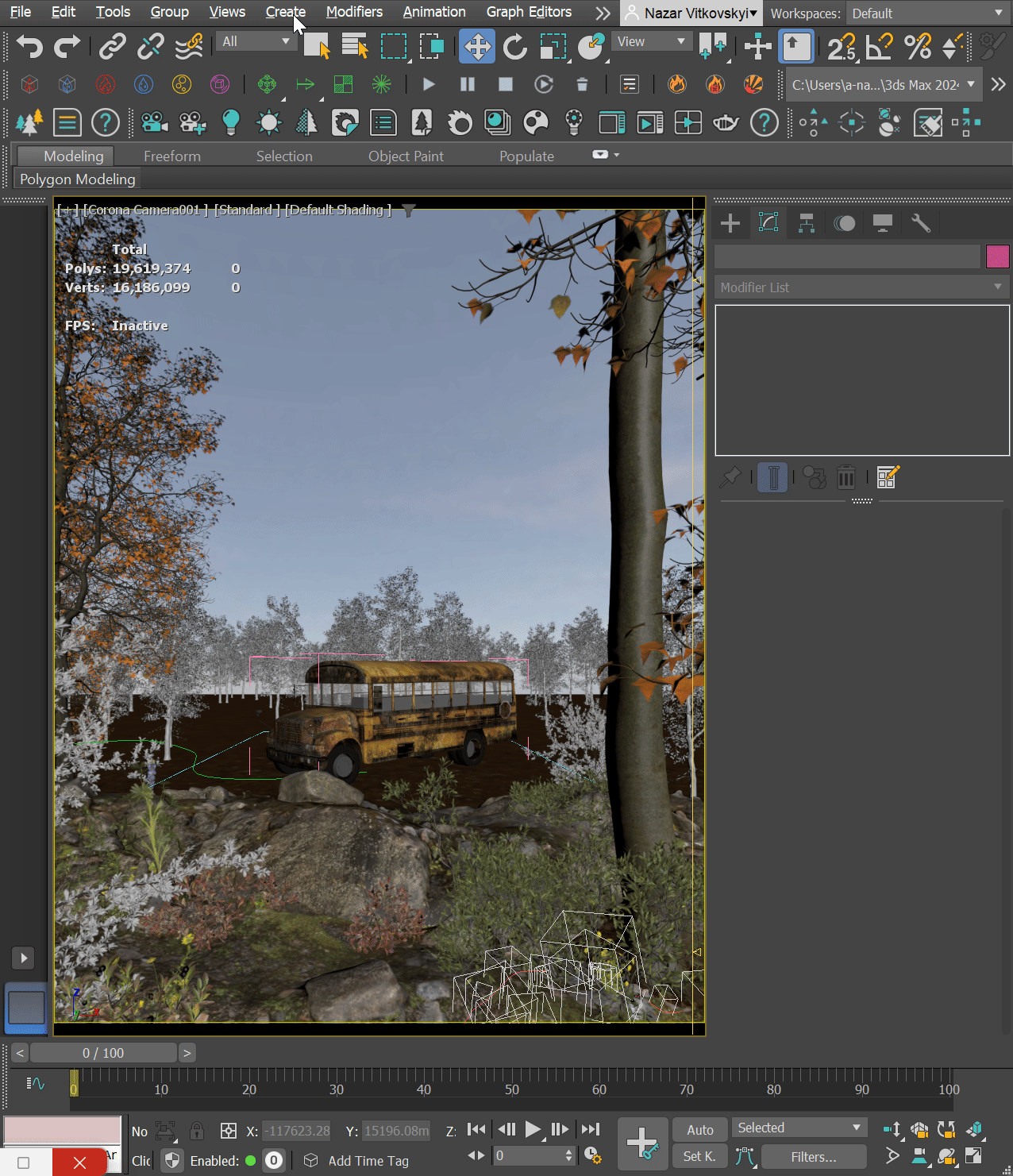
Task: Click the Set K. button
Action: click(x=700, y=1157)
